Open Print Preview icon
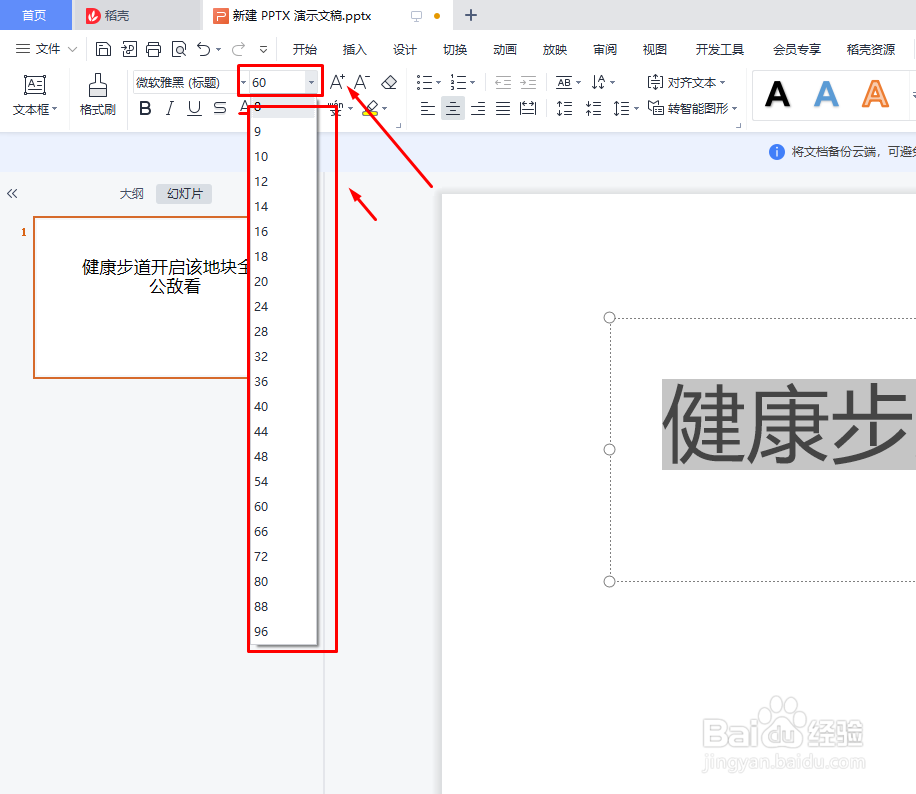 tap(179, 49)
